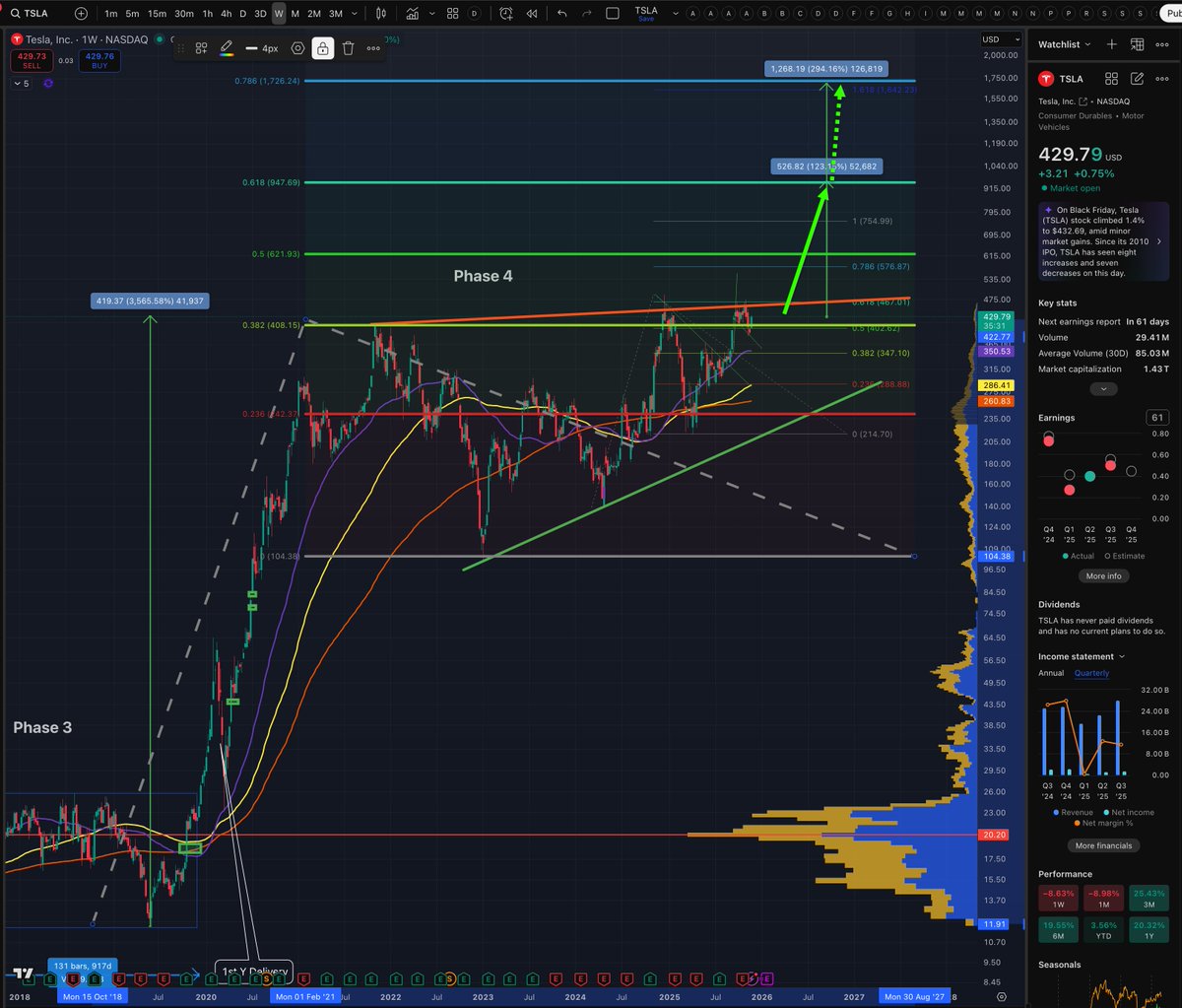Change line color with the pencil swatch

(226, 47)
